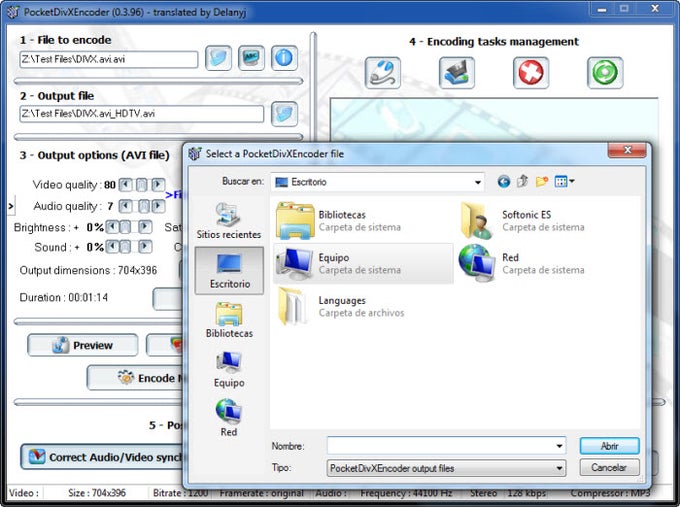Click the browse icon beside Output file
Viewport: 680px width, 507px height.
(x=284, y=114)
